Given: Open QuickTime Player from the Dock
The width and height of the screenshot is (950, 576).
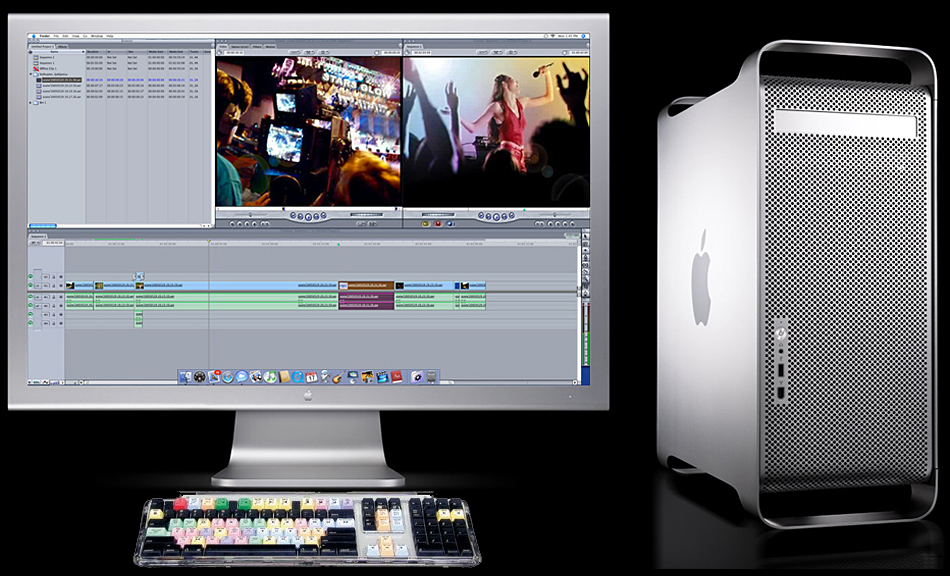Looking at the screenshot, I should point(297,377).
